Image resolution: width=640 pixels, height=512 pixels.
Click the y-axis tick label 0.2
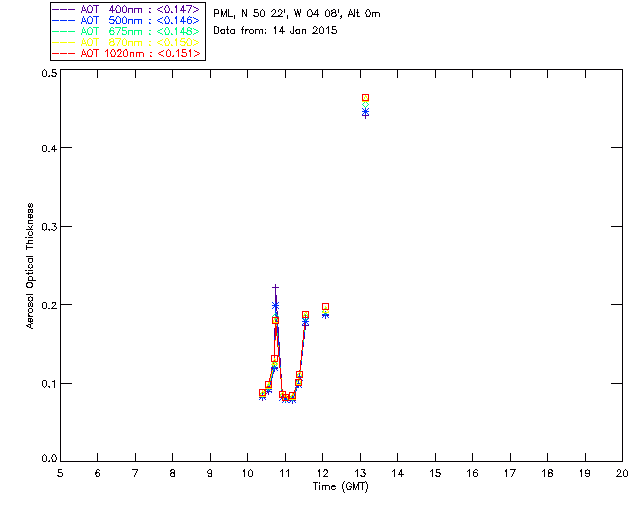(x=49, y=305)
